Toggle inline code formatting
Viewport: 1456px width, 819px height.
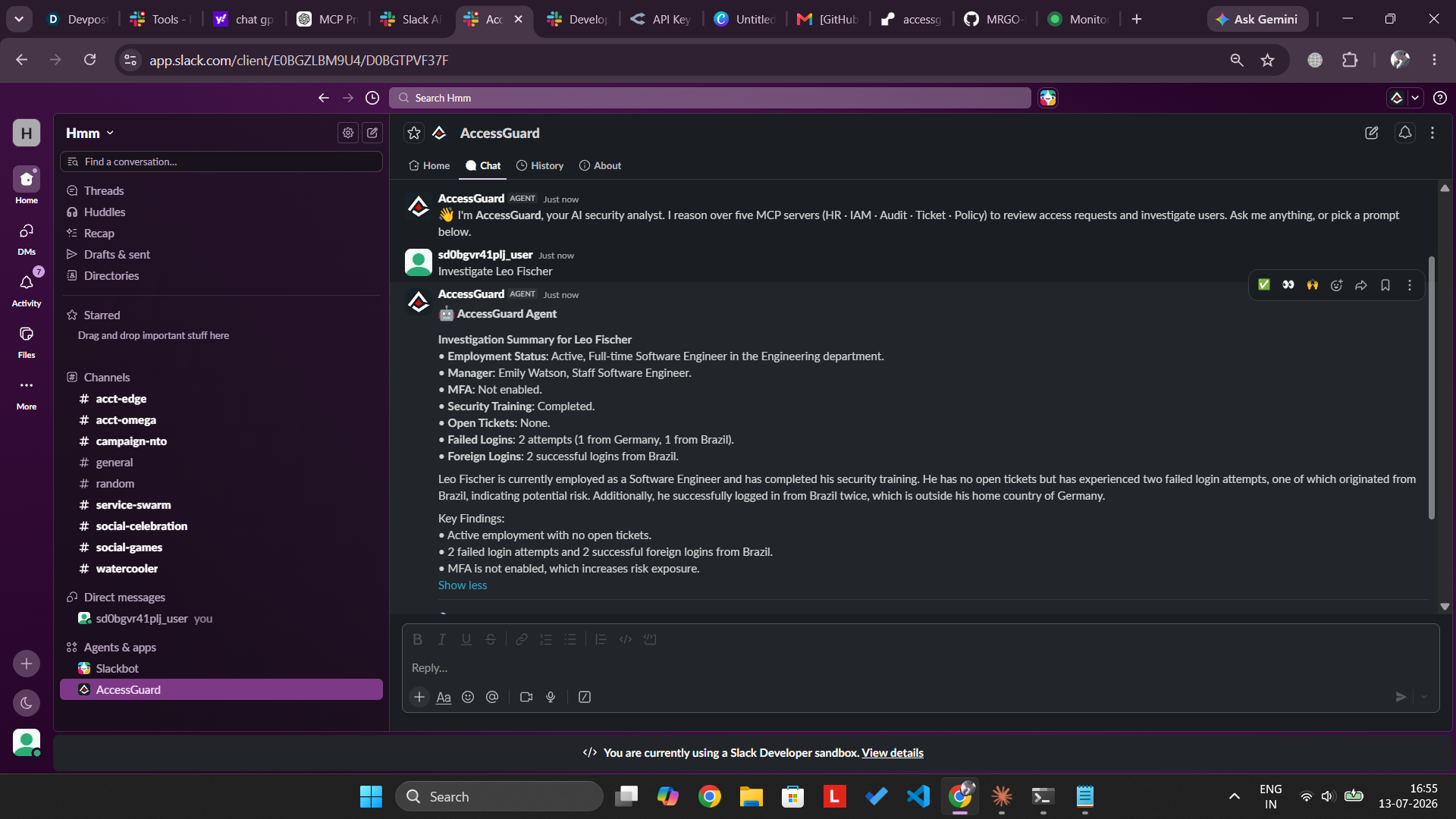click(626, 639)
